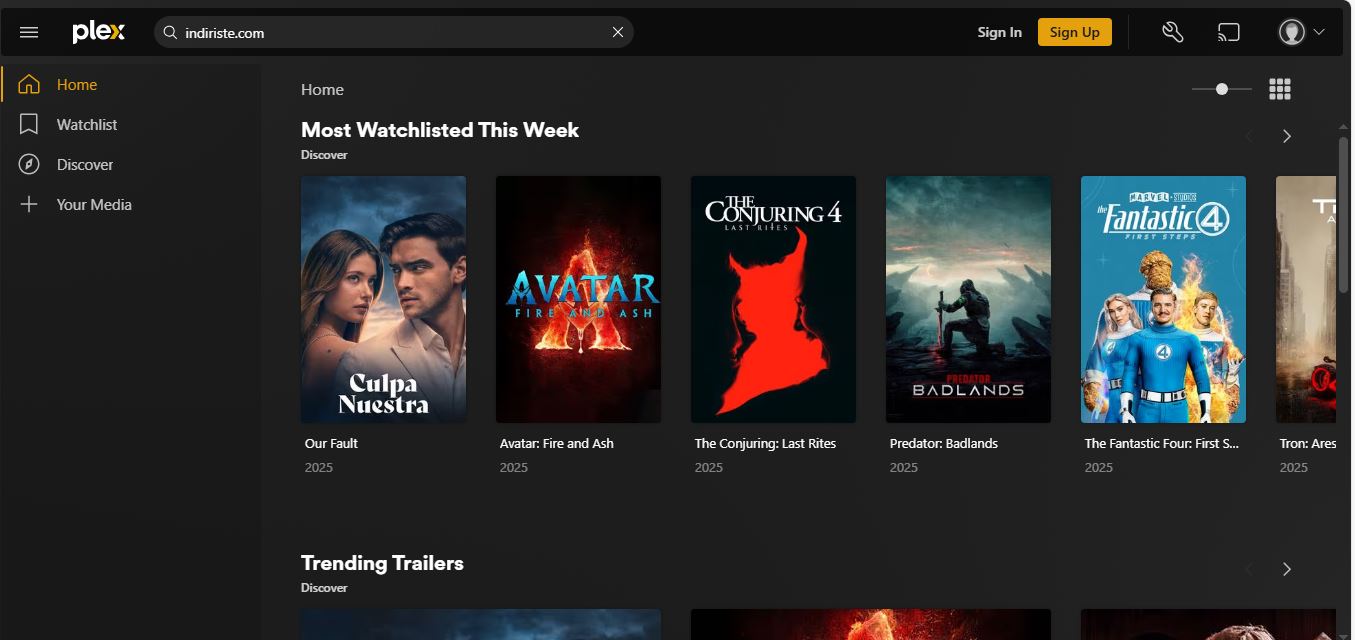Open Watchlist from the sidebar
Screen dimensions: 1355x640
point(86,125)
